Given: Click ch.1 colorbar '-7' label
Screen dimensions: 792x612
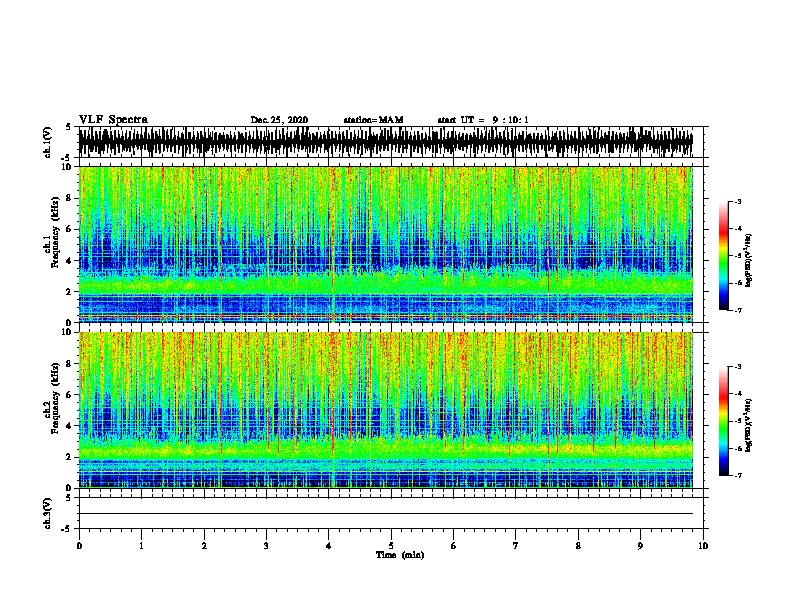Looking at the screenshot, I should coord(738,310).
